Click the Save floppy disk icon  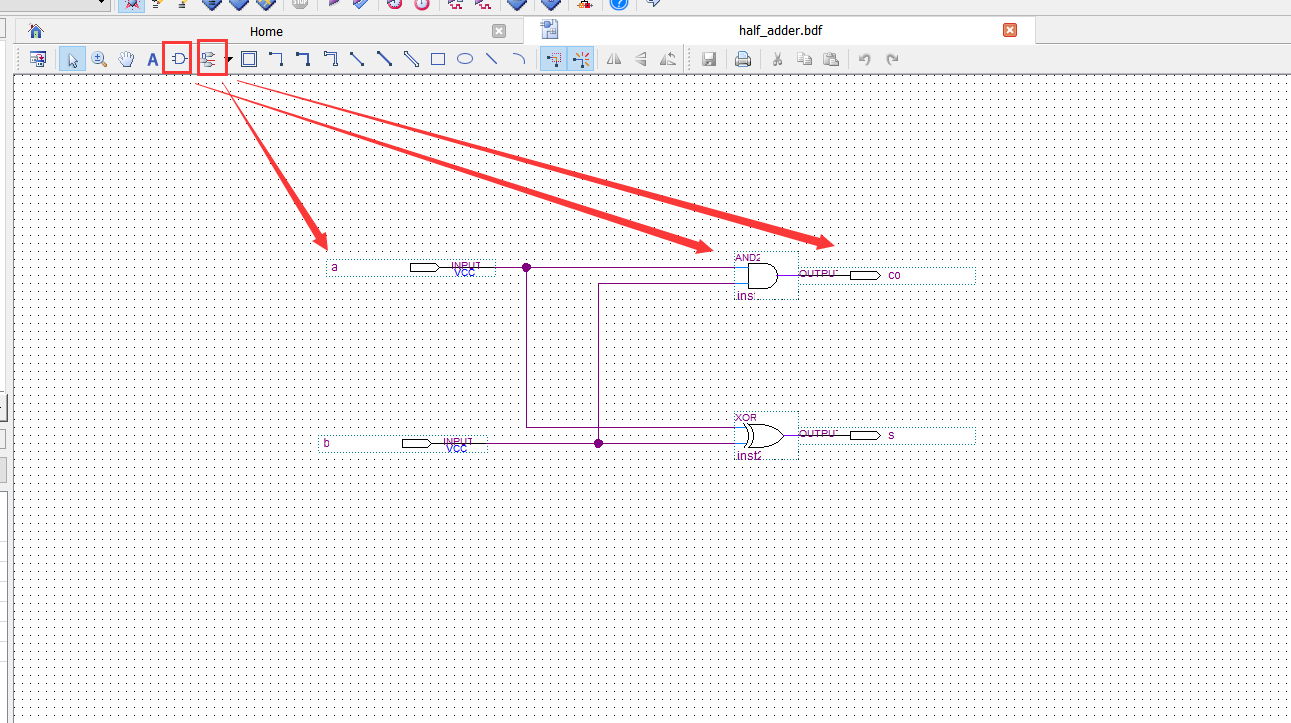(709, 59)
